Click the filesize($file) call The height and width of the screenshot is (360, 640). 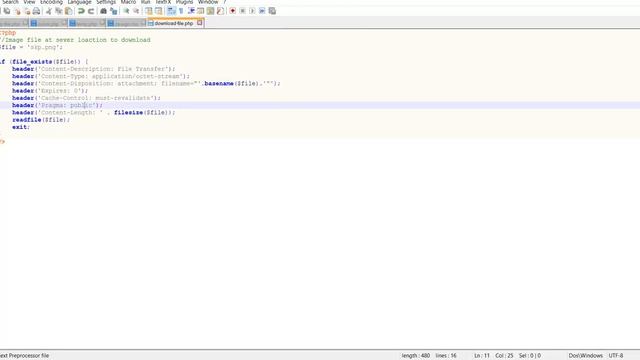(x=143, y=113)
